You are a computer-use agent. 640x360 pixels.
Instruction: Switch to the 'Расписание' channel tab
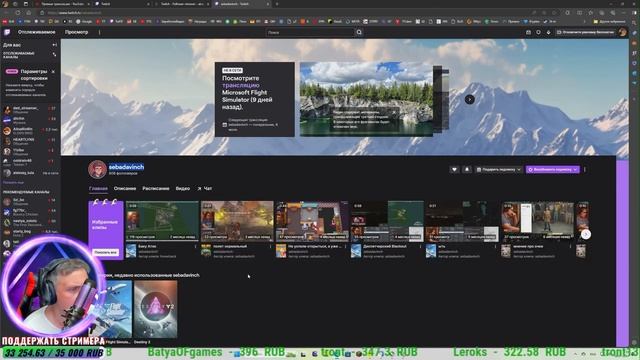pos(156,189)
